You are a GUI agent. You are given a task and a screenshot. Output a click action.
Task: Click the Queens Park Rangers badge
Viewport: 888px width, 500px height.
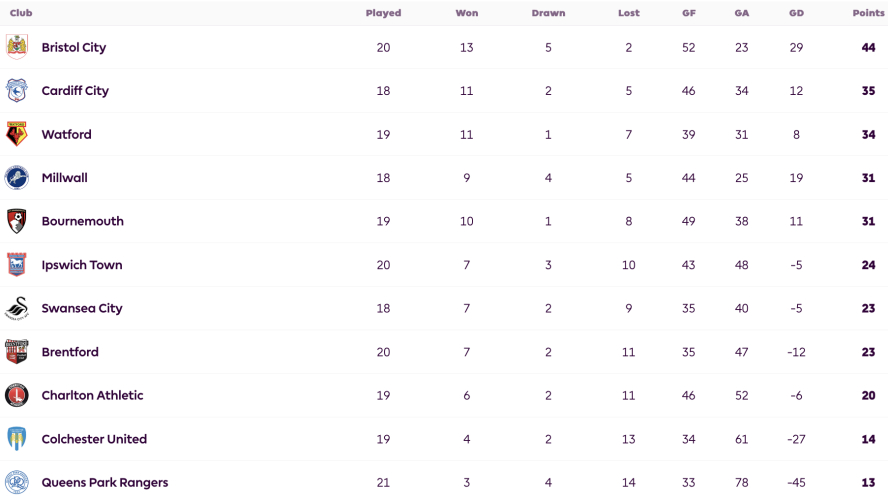coord(17,482)
